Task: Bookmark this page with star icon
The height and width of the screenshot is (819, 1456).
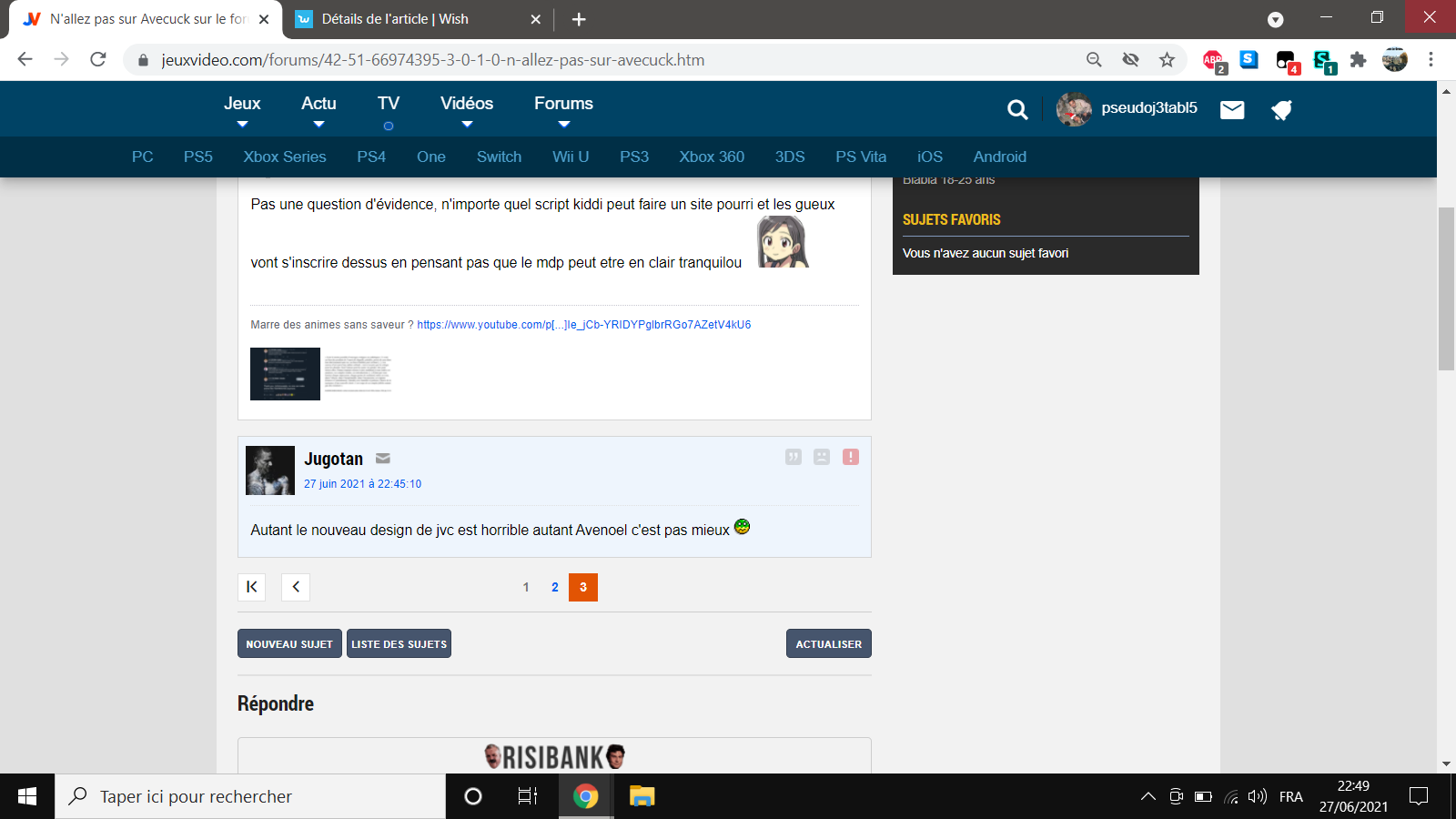Action: (1167, 60)
